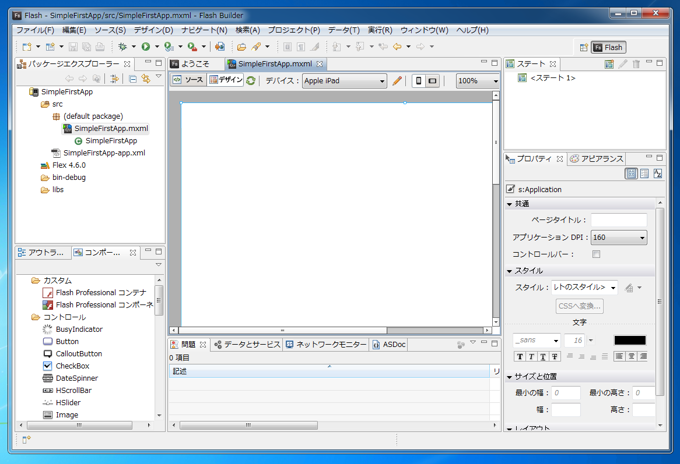Select <ステート 1> in States panel
Image resolution: width=680 pixels, height=464 pixels.
(x=552, y=78)
